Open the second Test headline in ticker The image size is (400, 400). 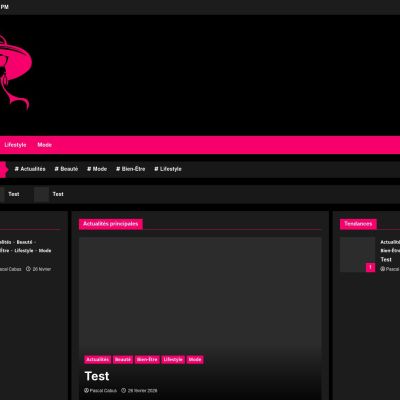(58, 194)
